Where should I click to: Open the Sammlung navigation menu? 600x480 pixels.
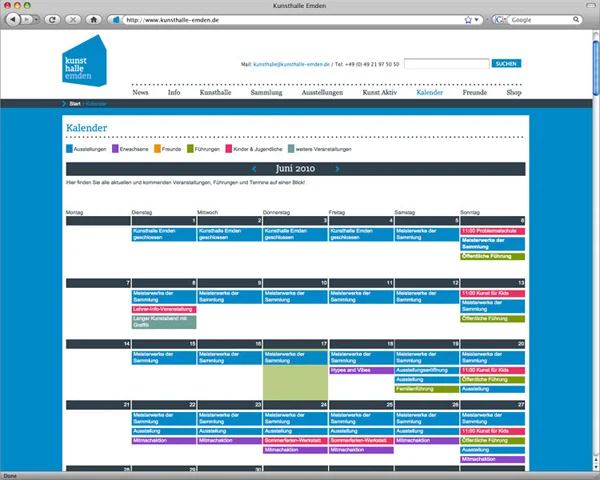point(267,92)
